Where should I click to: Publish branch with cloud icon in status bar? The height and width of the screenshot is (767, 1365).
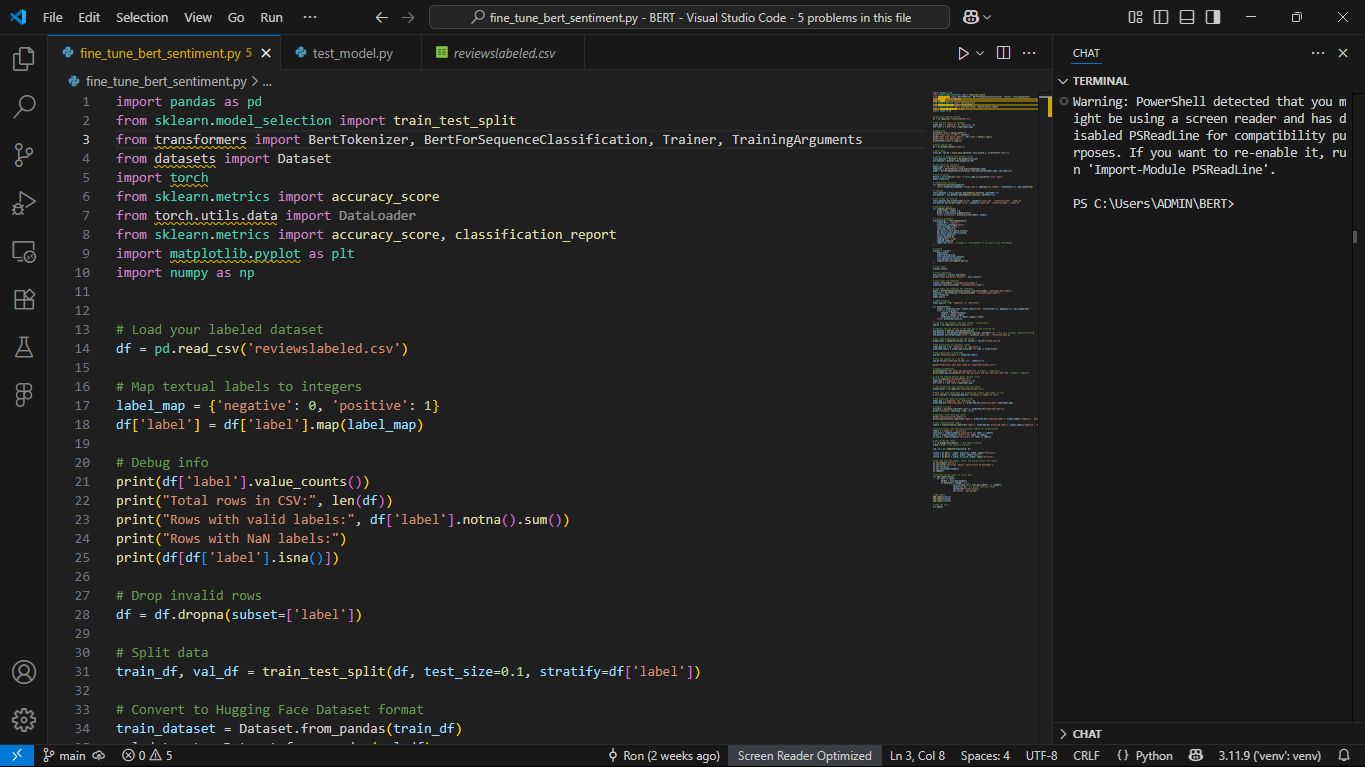(98, 756)
